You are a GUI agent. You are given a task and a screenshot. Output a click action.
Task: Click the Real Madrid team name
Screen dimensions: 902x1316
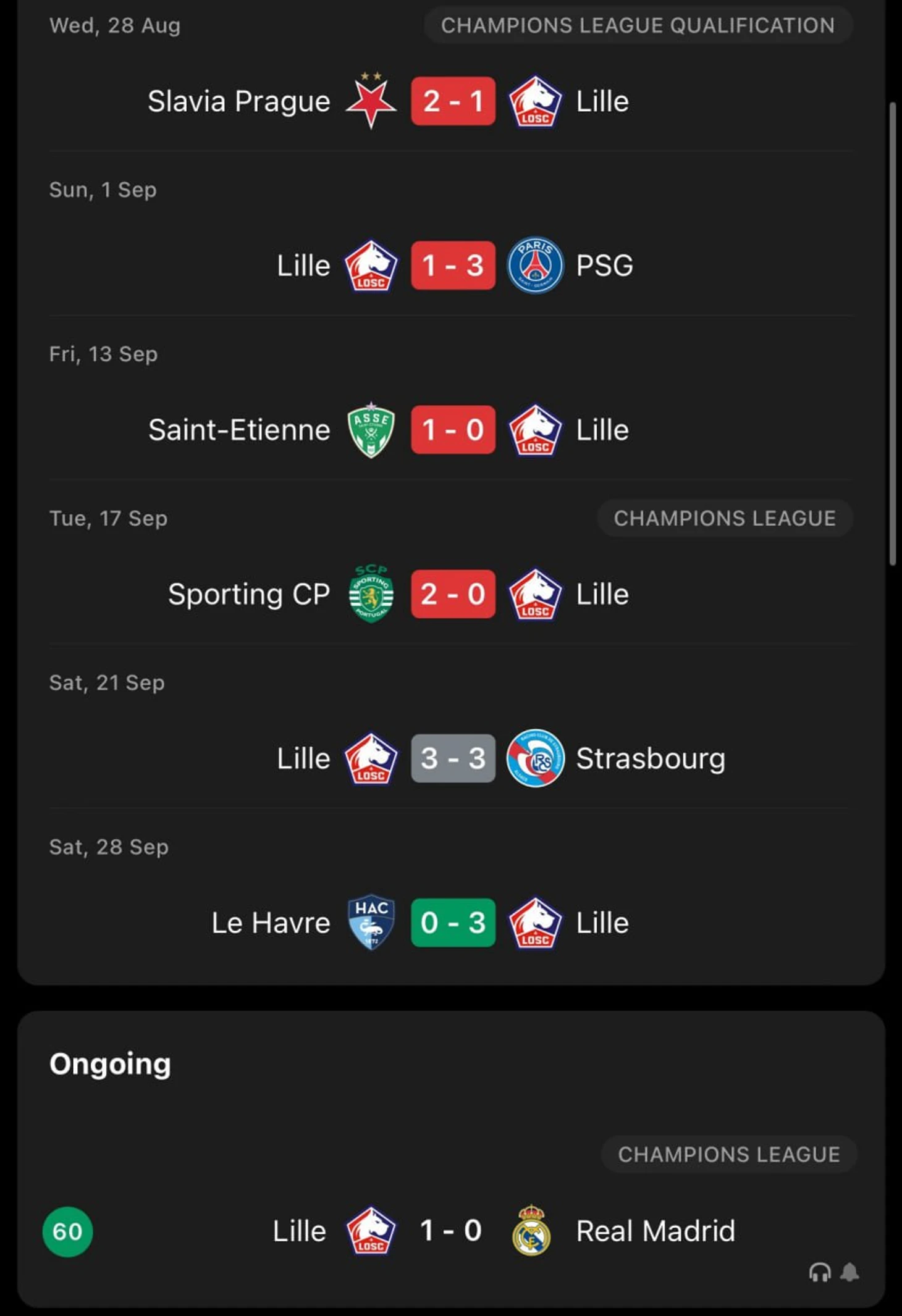click(655, 1231)
